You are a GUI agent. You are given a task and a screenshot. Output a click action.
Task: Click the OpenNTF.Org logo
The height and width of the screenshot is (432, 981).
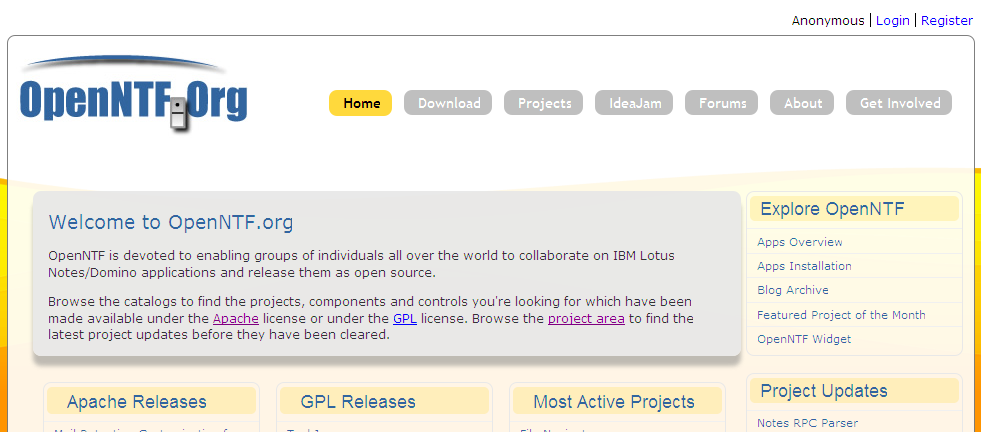pyautogui.click(x=133, y=94)
